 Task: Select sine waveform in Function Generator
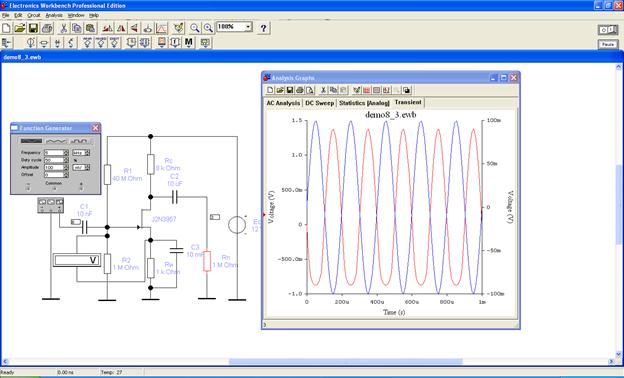pyautogui.click(x=31, y=141)
